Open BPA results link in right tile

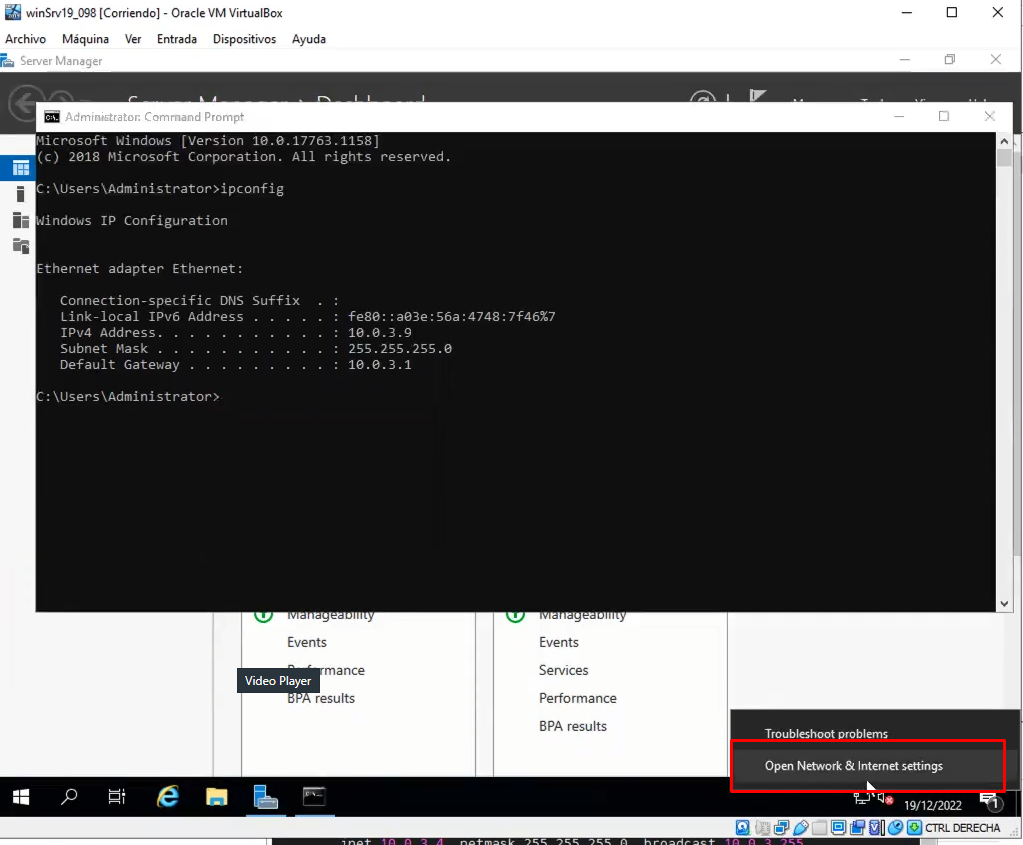click(573, 726)
